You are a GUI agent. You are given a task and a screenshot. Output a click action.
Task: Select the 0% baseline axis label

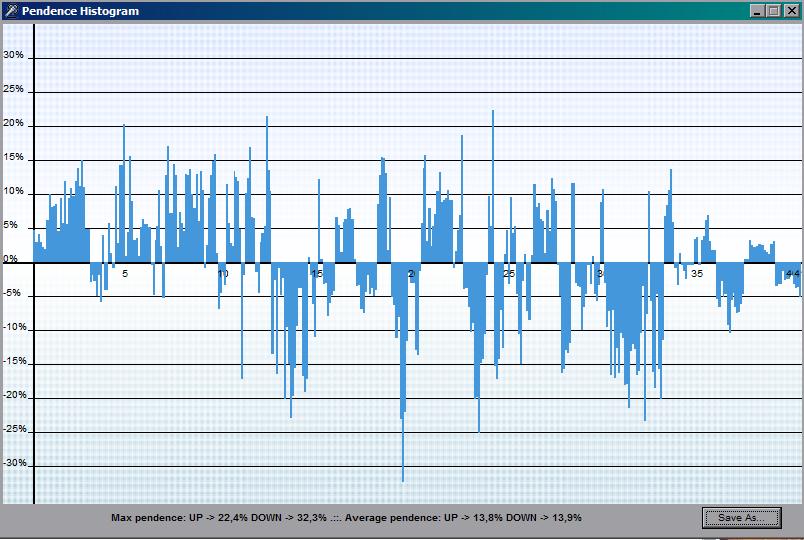point(10,259)
